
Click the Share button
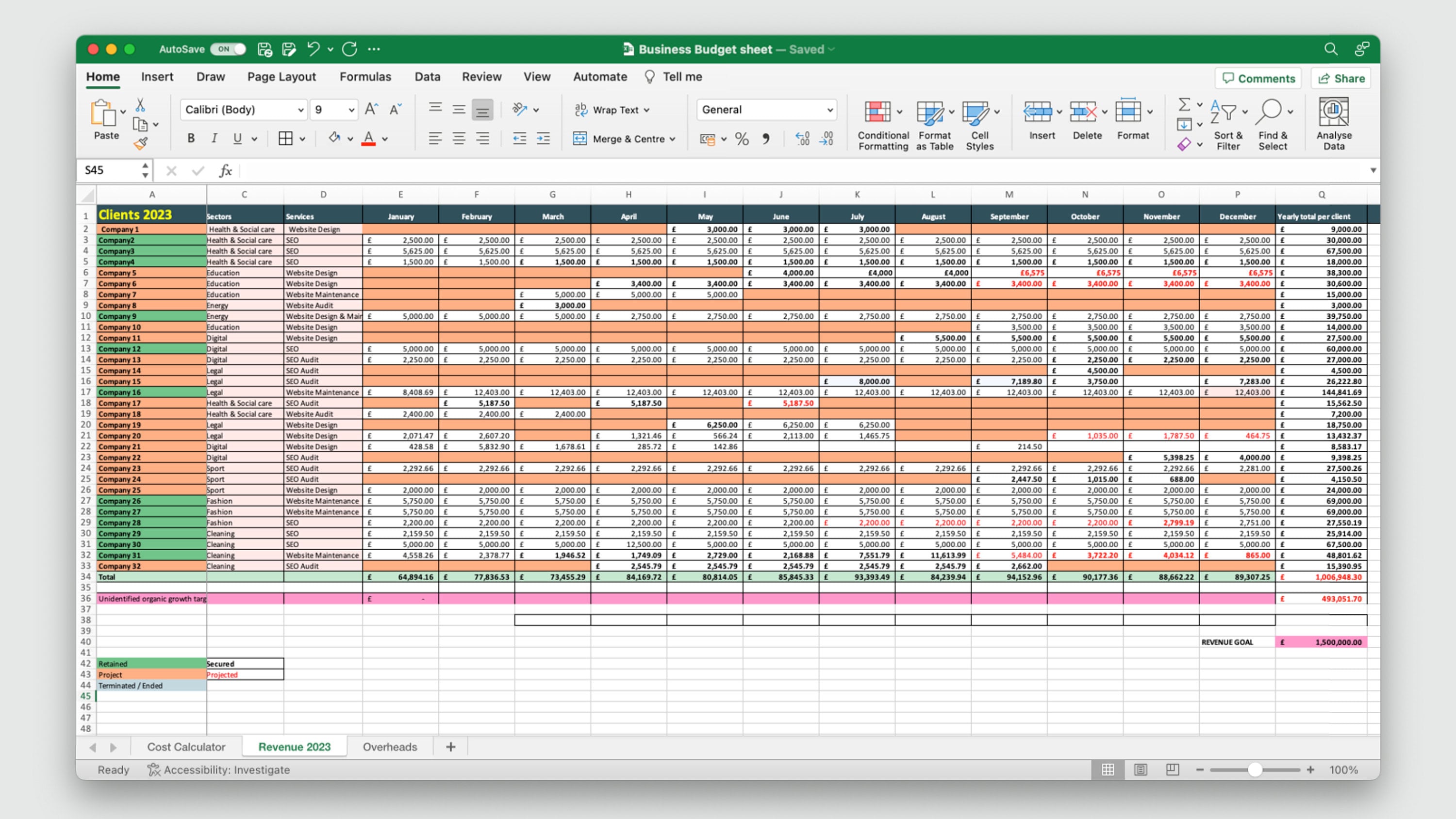[1340, 78]
